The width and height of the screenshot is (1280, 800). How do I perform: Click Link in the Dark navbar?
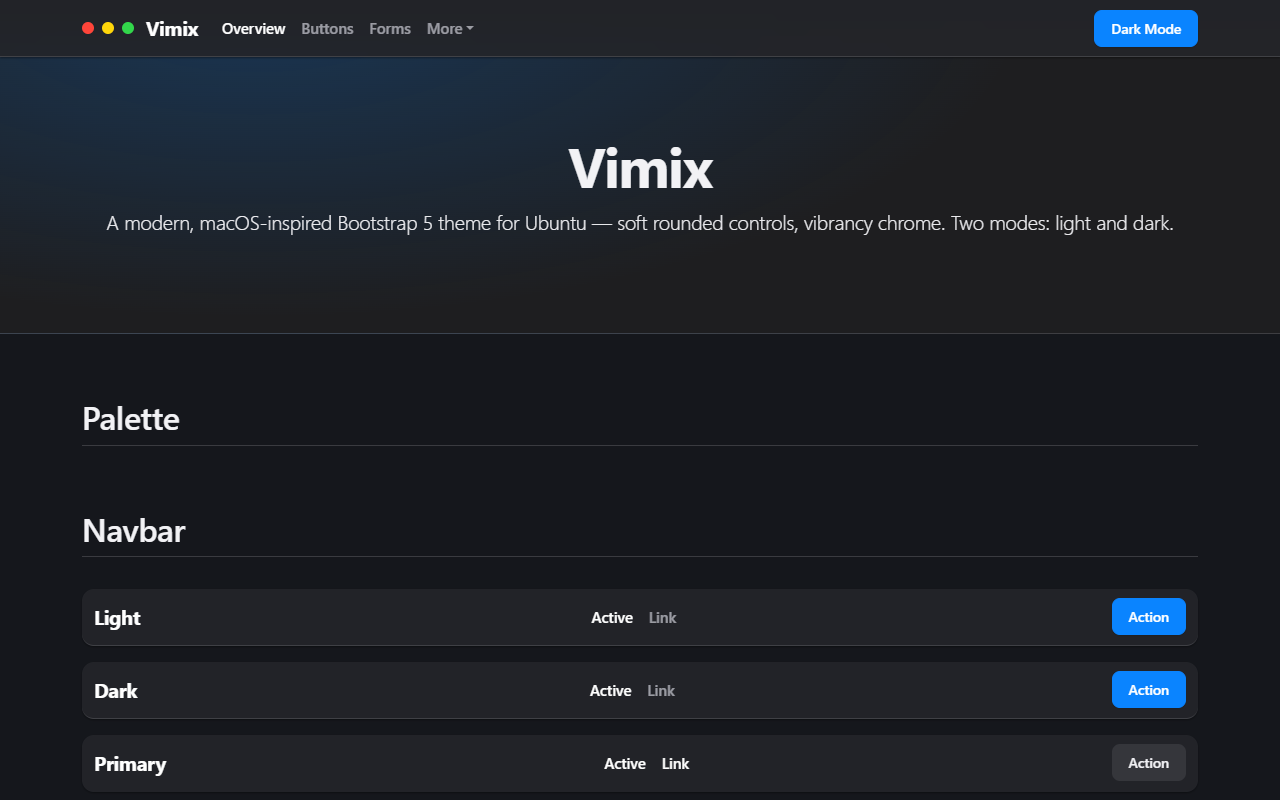coord(661,691)
